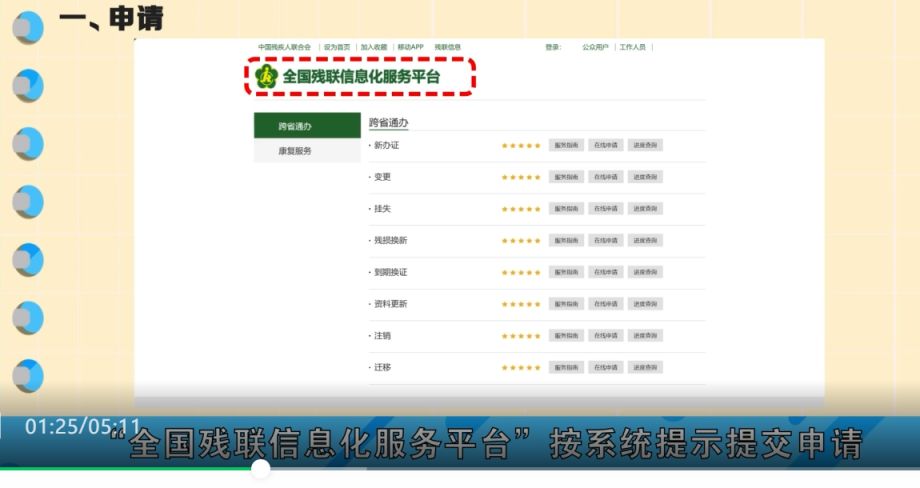Open the 挂失 service item
This screenshot has height=488, width=920.
383,208
